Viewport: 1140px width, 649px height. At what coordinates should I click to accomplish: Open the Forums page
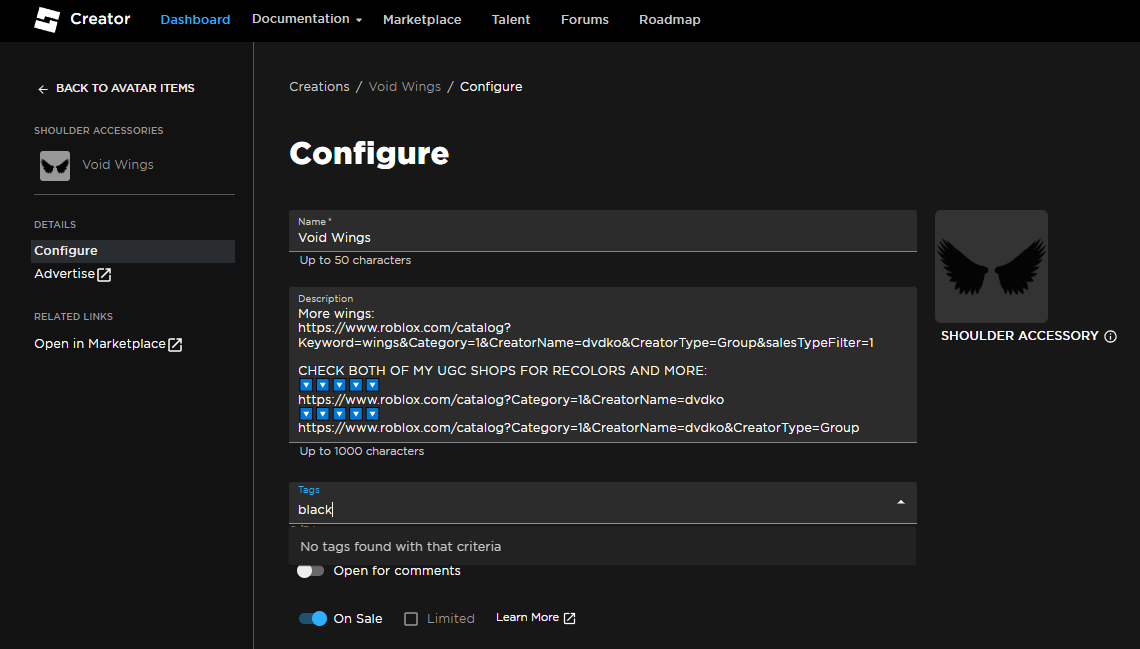(x=585, y=20)
